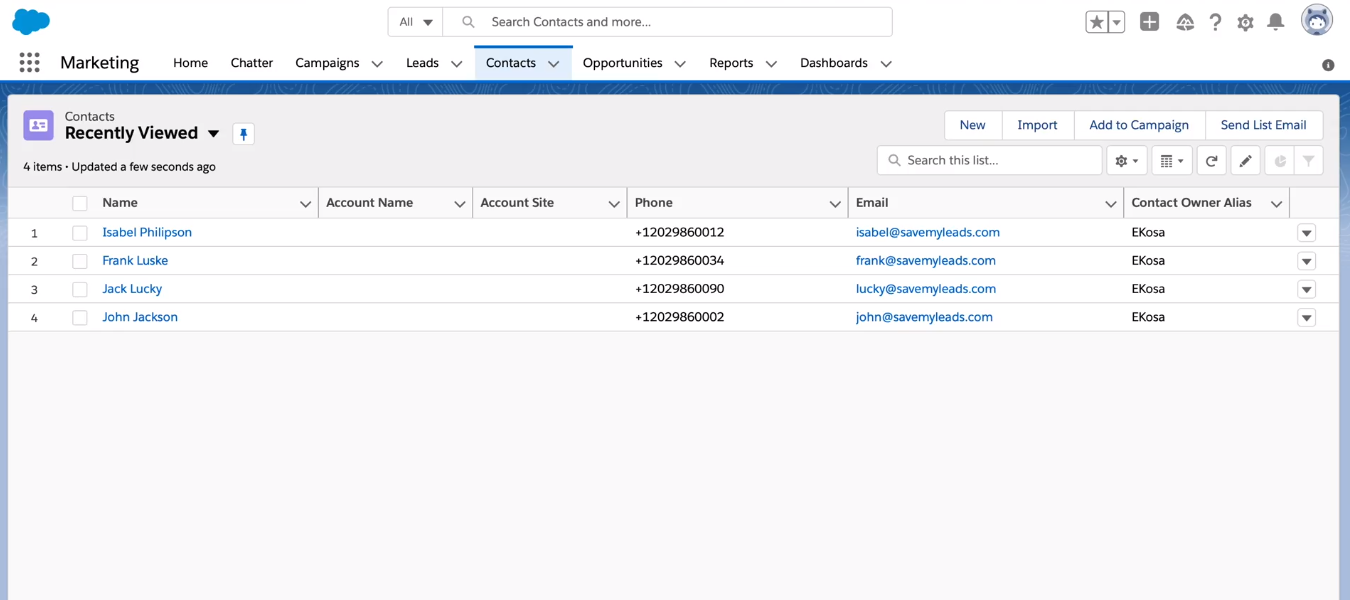Open List View Controls gear
Image resolution: width=1350 pixels, height=600 pixels.
tap(1127, 161)
